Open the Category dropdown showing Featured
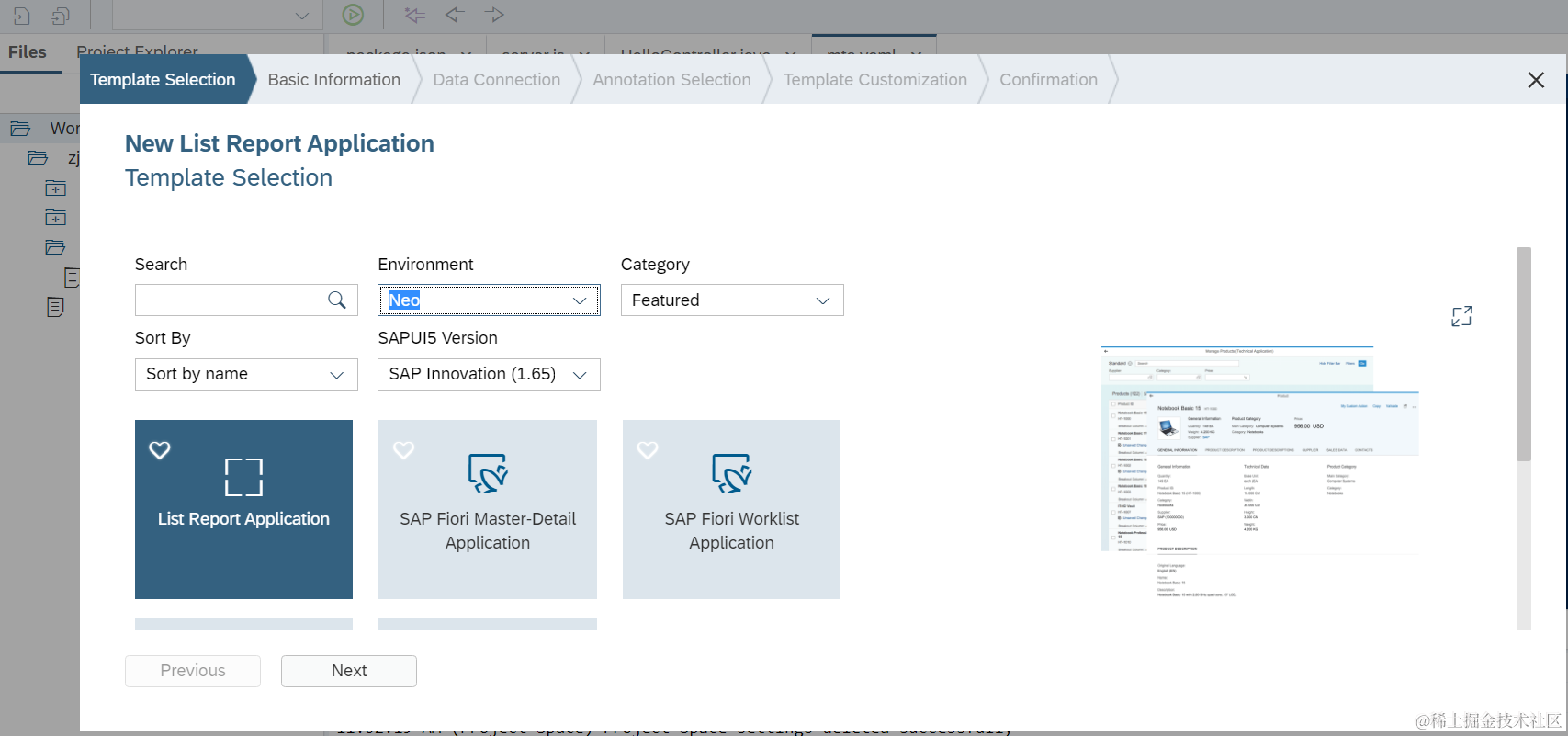The height and width of the screenshot is (736, 1568). point(732,300)
